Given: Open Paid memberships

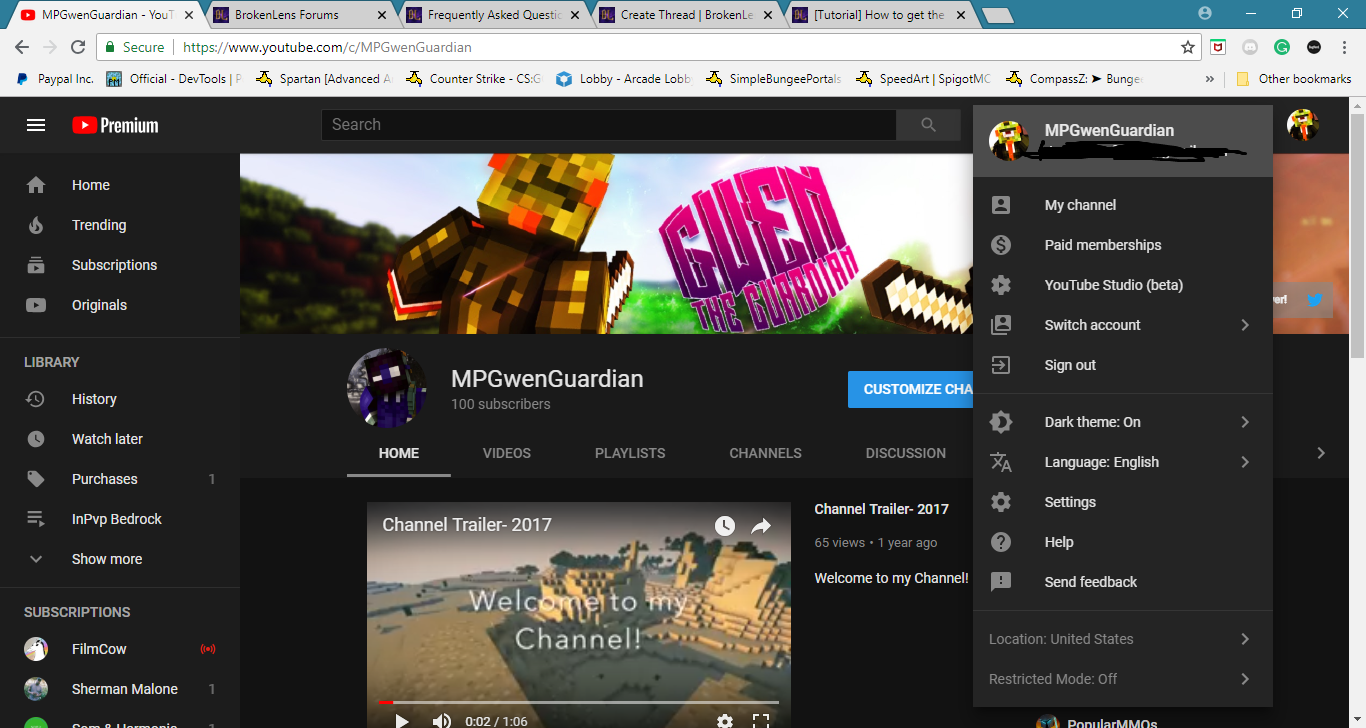Looking at the screenshot, I should point(1122,245).
